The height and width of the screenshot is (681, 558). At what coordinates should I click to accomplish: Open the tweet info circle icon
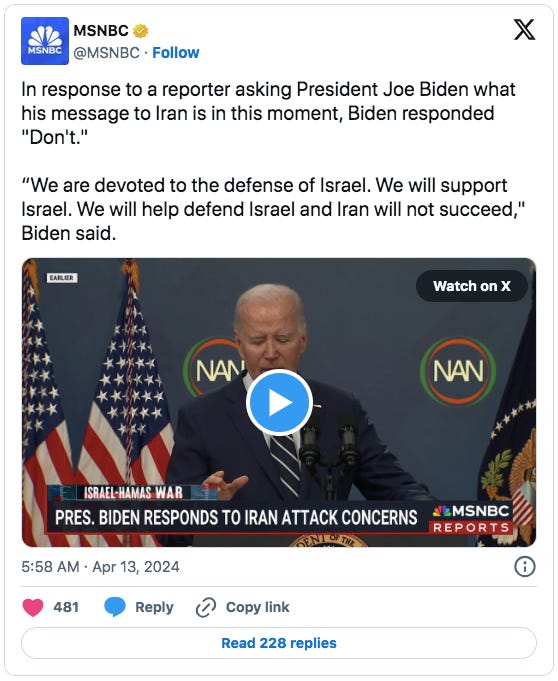tap(525, 567)
